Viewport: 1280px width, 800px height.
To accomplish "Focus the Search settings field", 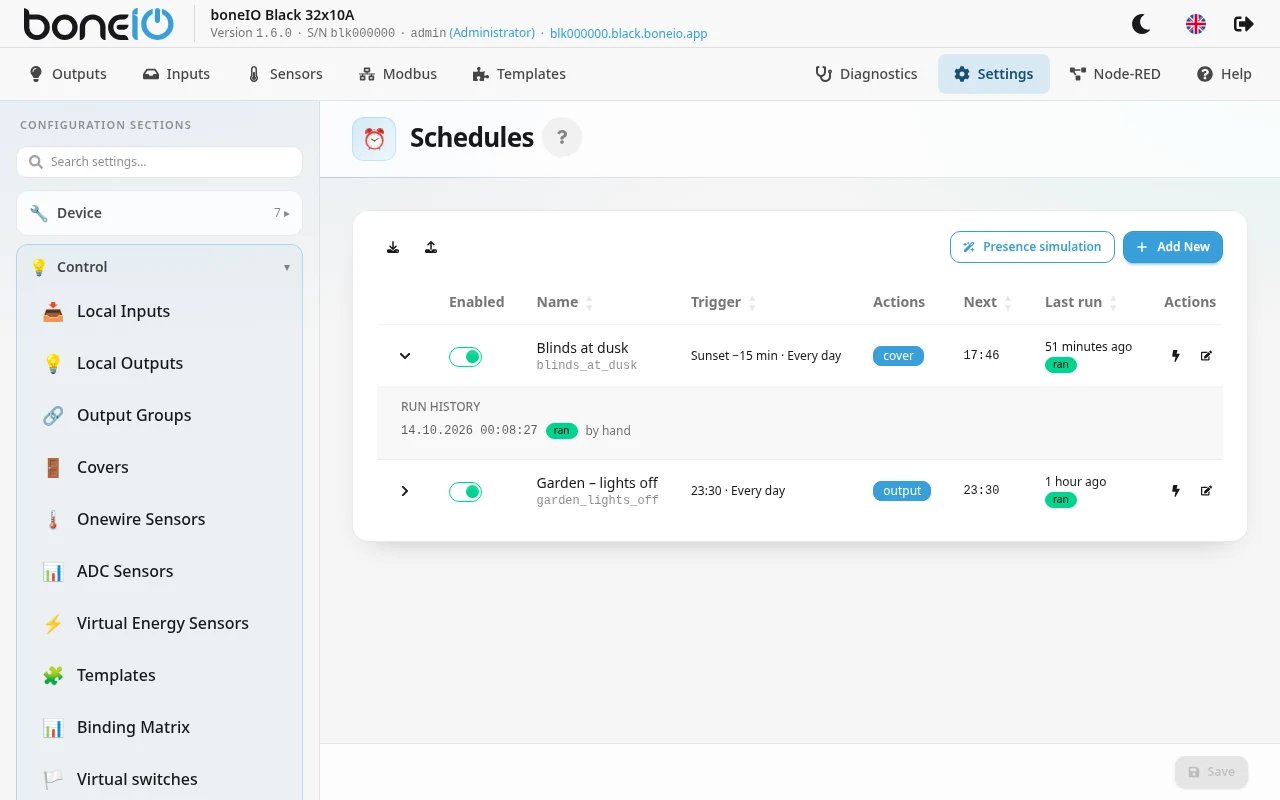I will 159,162.
